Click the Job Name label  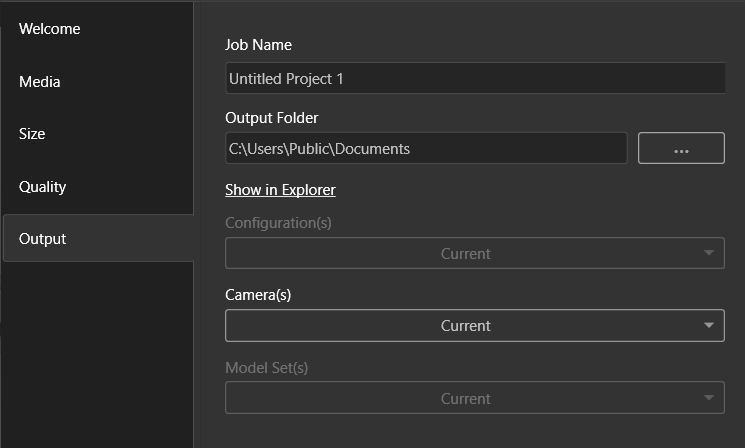(258, 45)
